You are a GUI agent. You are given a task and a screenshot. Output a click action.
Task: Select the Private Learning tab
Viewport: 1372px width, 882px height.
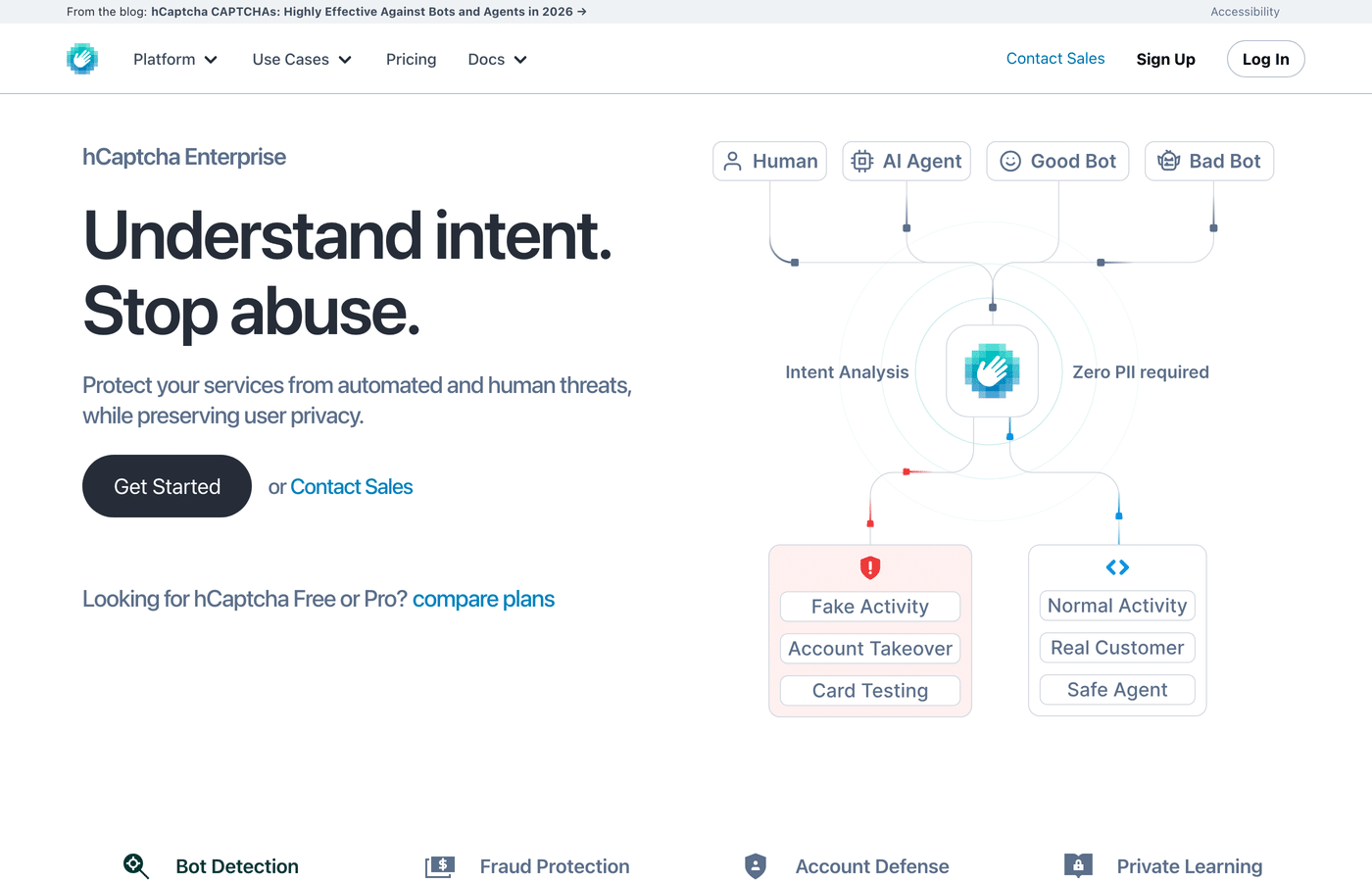pyautogui.click(x=1190, y=866)
